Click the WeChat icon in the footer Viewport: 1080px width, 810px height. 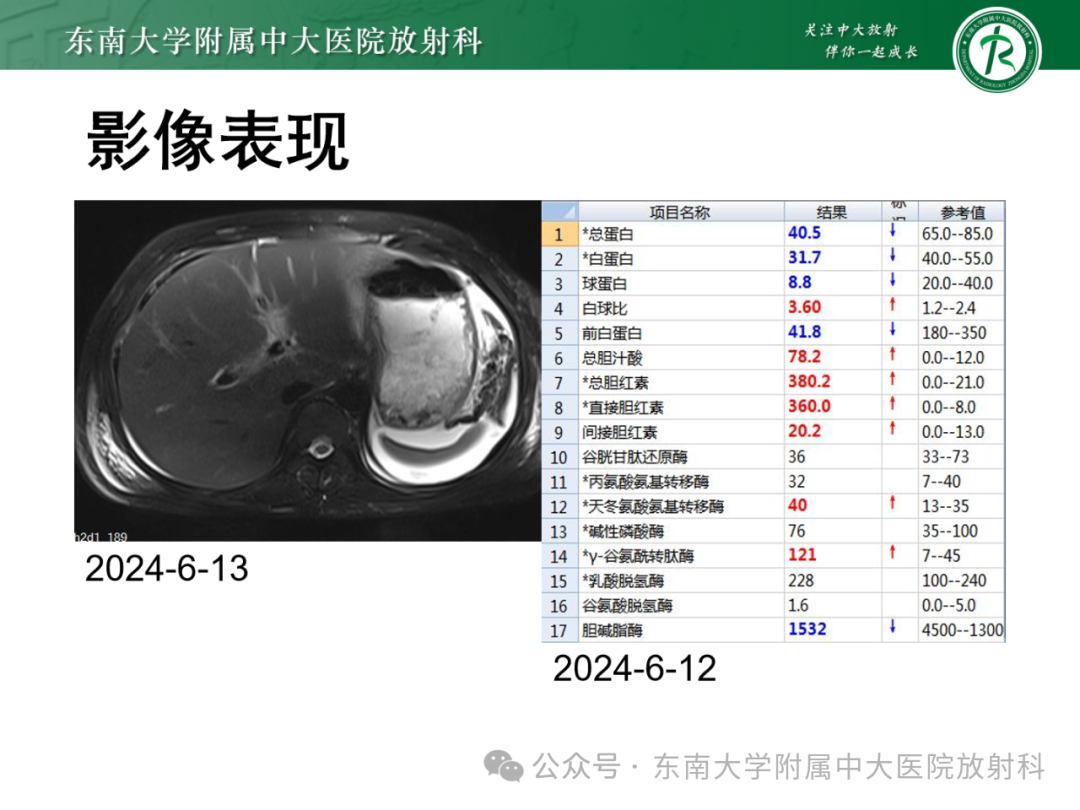click(503, 766)
